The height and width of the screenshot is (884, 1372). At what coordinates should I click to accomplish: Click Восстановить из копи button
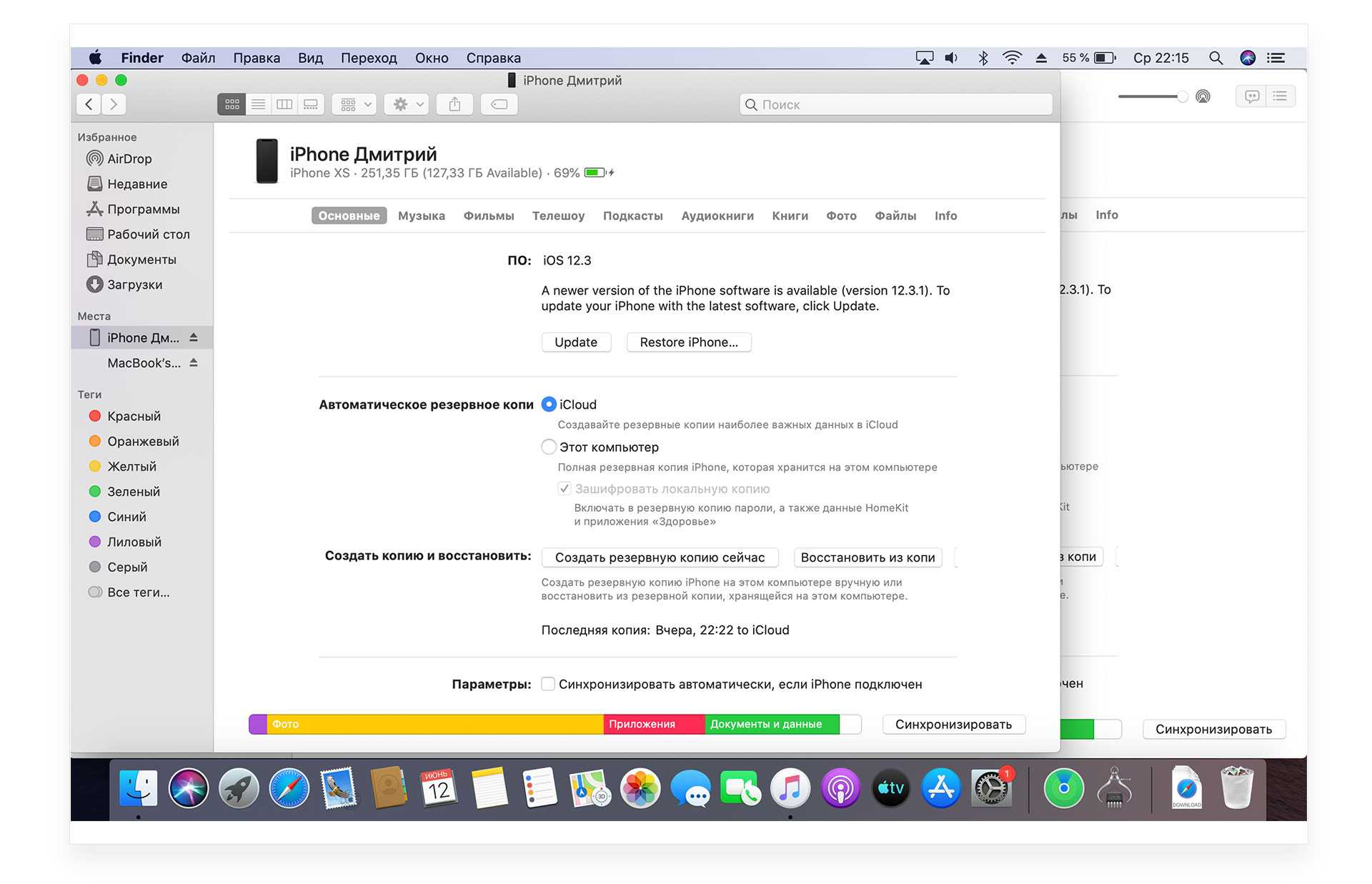tap(868, 557)
